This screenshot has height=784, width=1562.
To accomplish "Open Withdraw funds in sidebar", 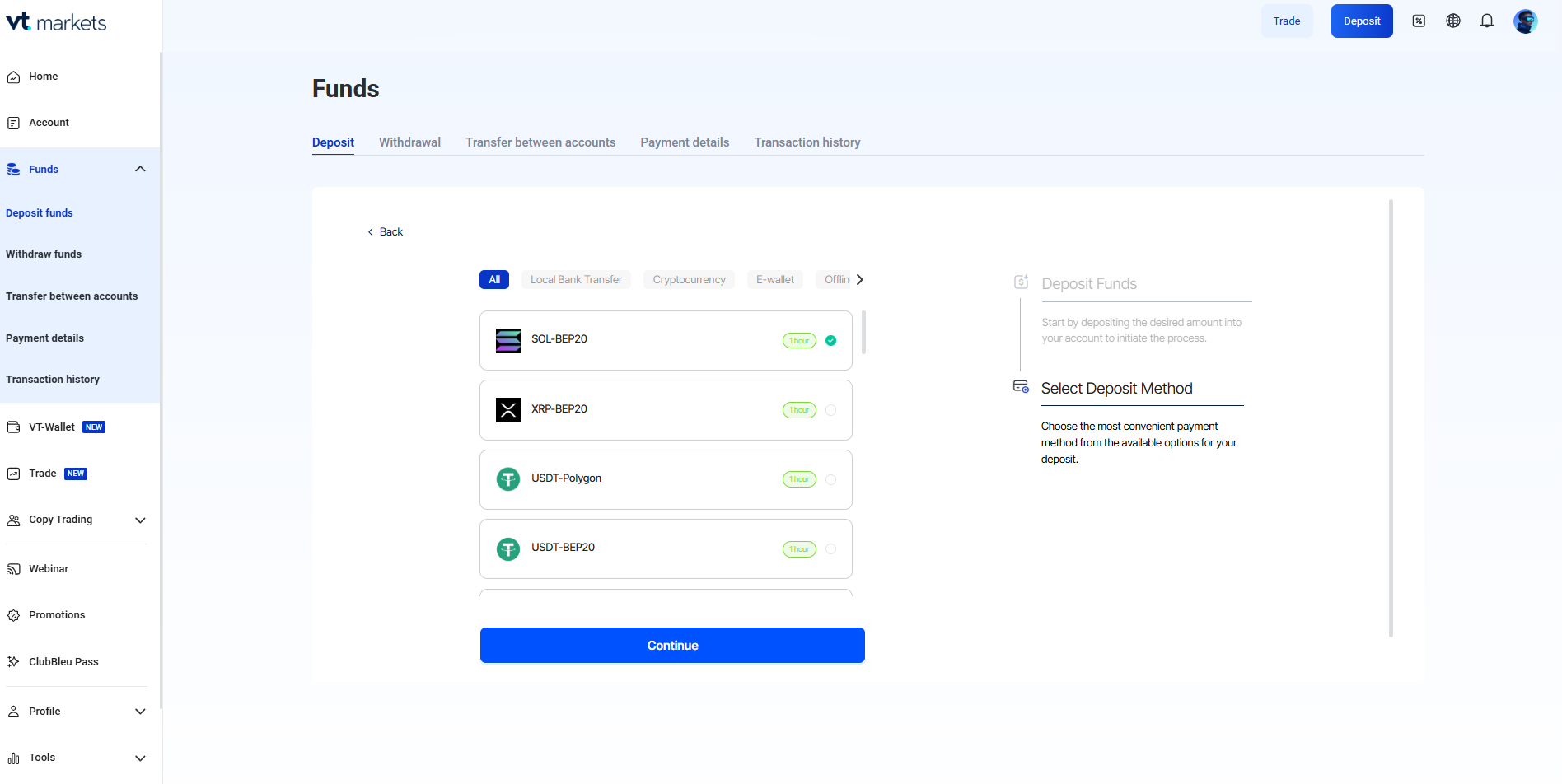I will (x=44, y=254).
